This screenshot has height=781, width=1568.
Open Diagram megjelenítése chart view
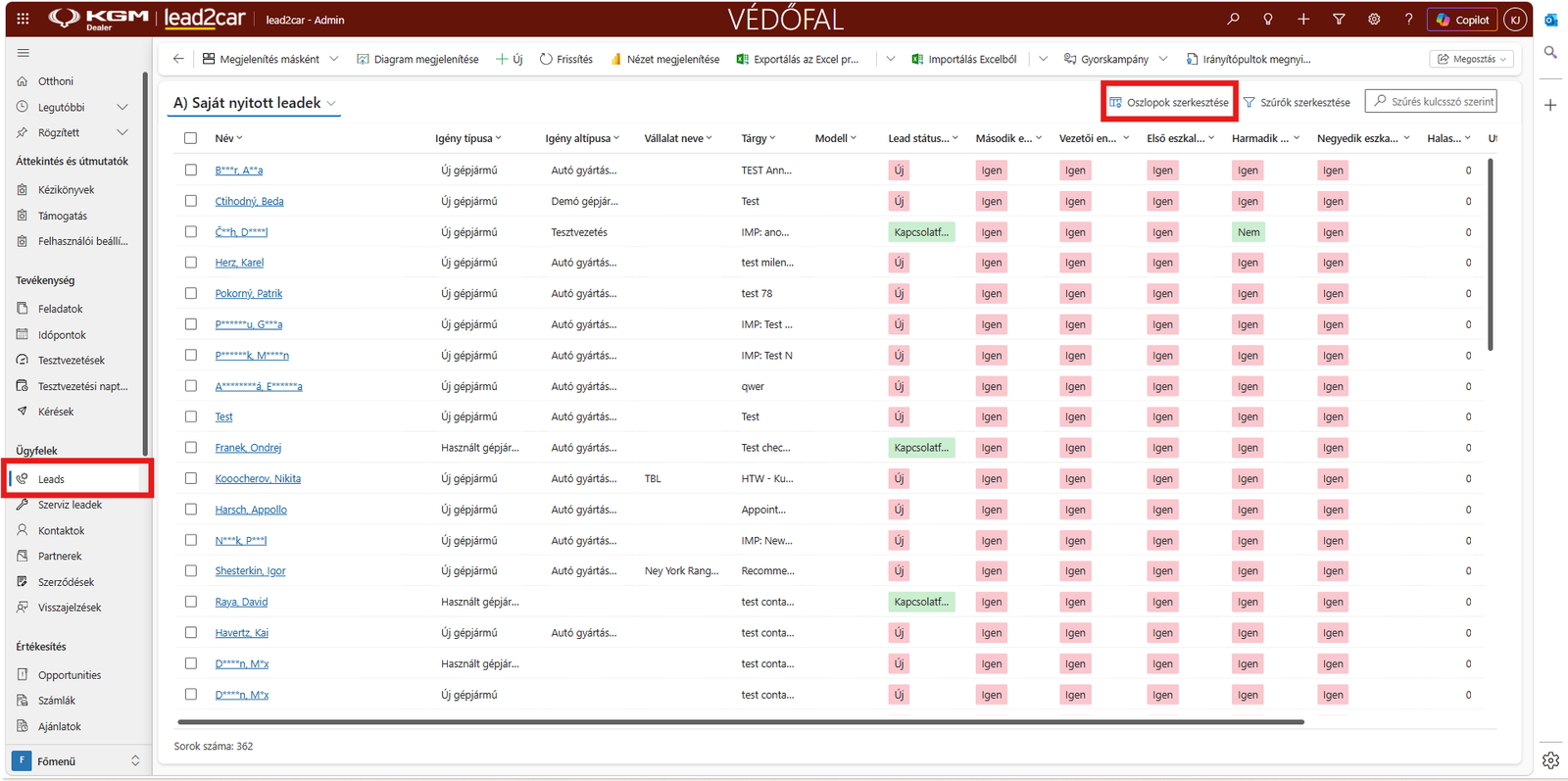pyautogui.click(x=417, y=59)
